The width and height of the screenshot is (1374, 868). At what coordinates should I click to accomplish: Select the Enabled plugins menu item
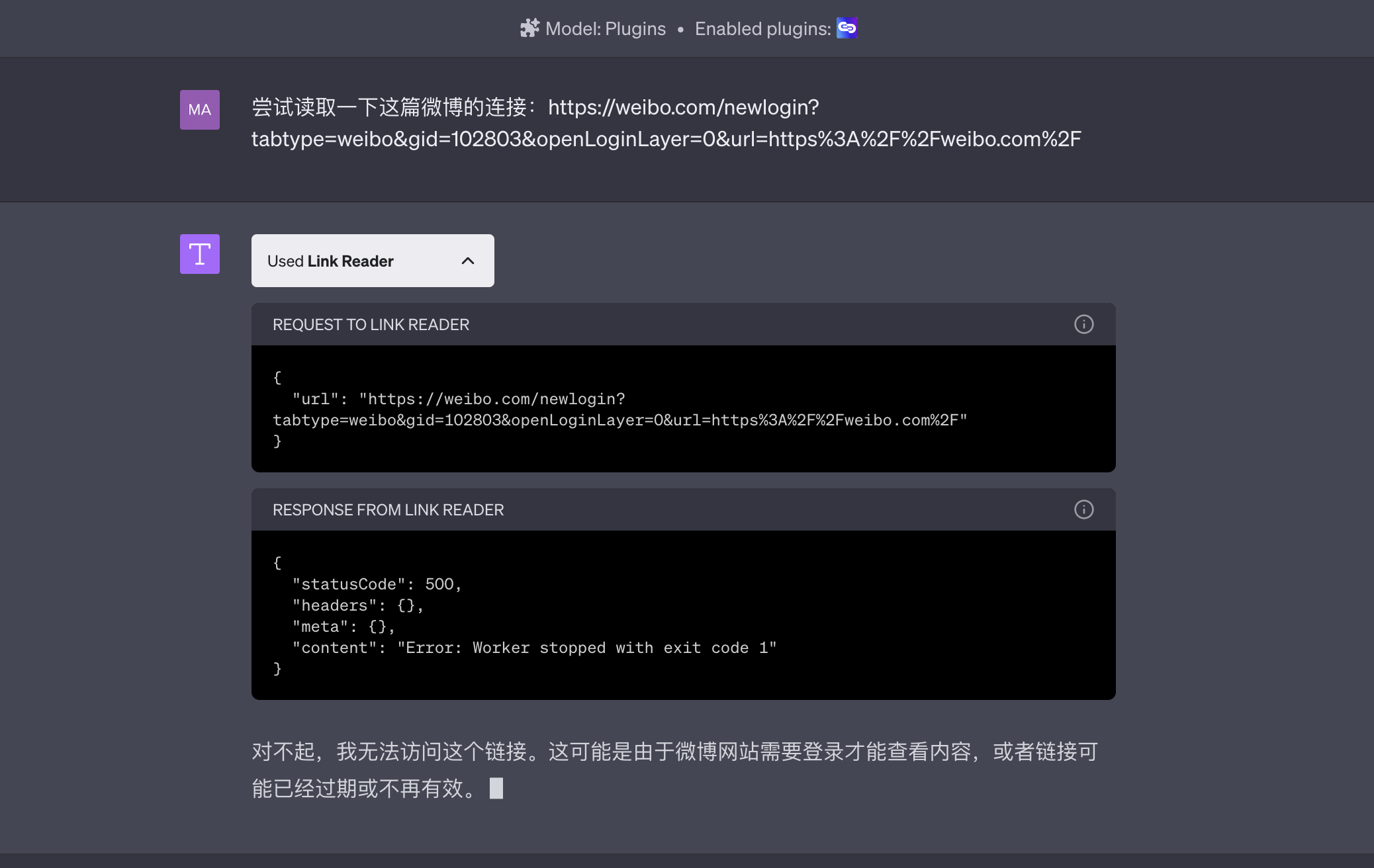tap(761, 28)
